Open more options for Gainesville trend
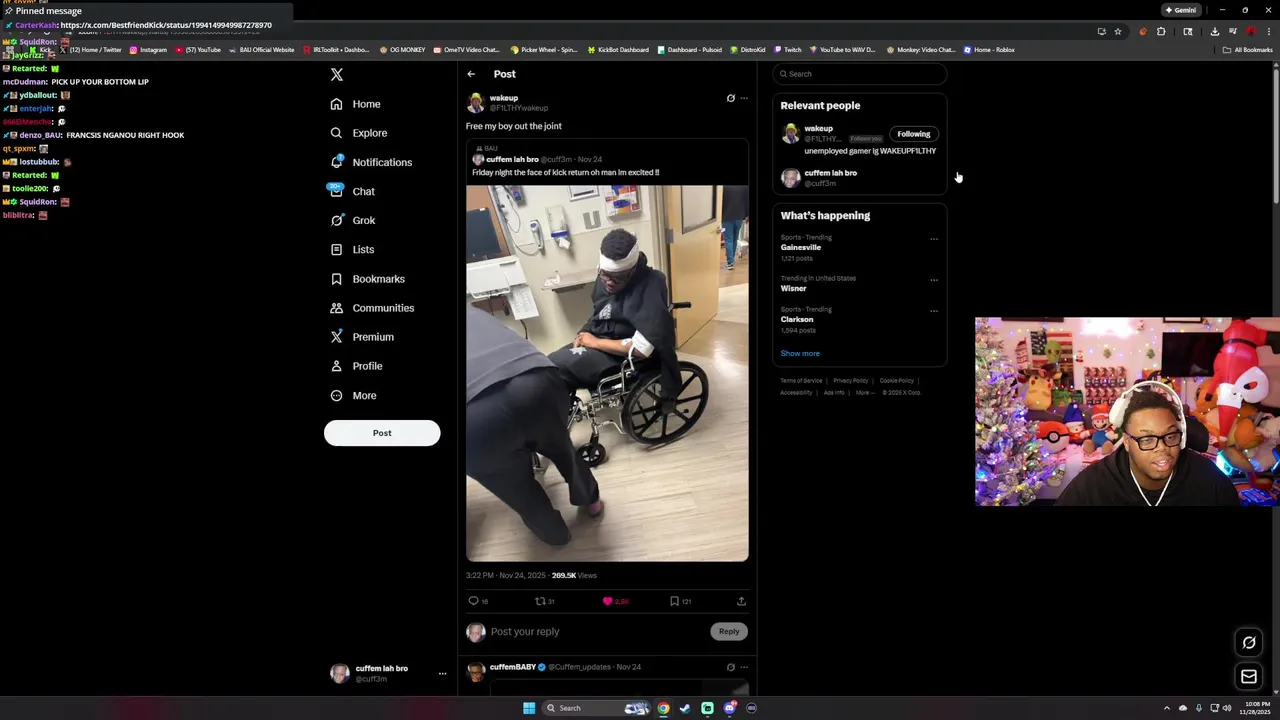This screenshot has width=1280, height=720. tap(934, 239)
